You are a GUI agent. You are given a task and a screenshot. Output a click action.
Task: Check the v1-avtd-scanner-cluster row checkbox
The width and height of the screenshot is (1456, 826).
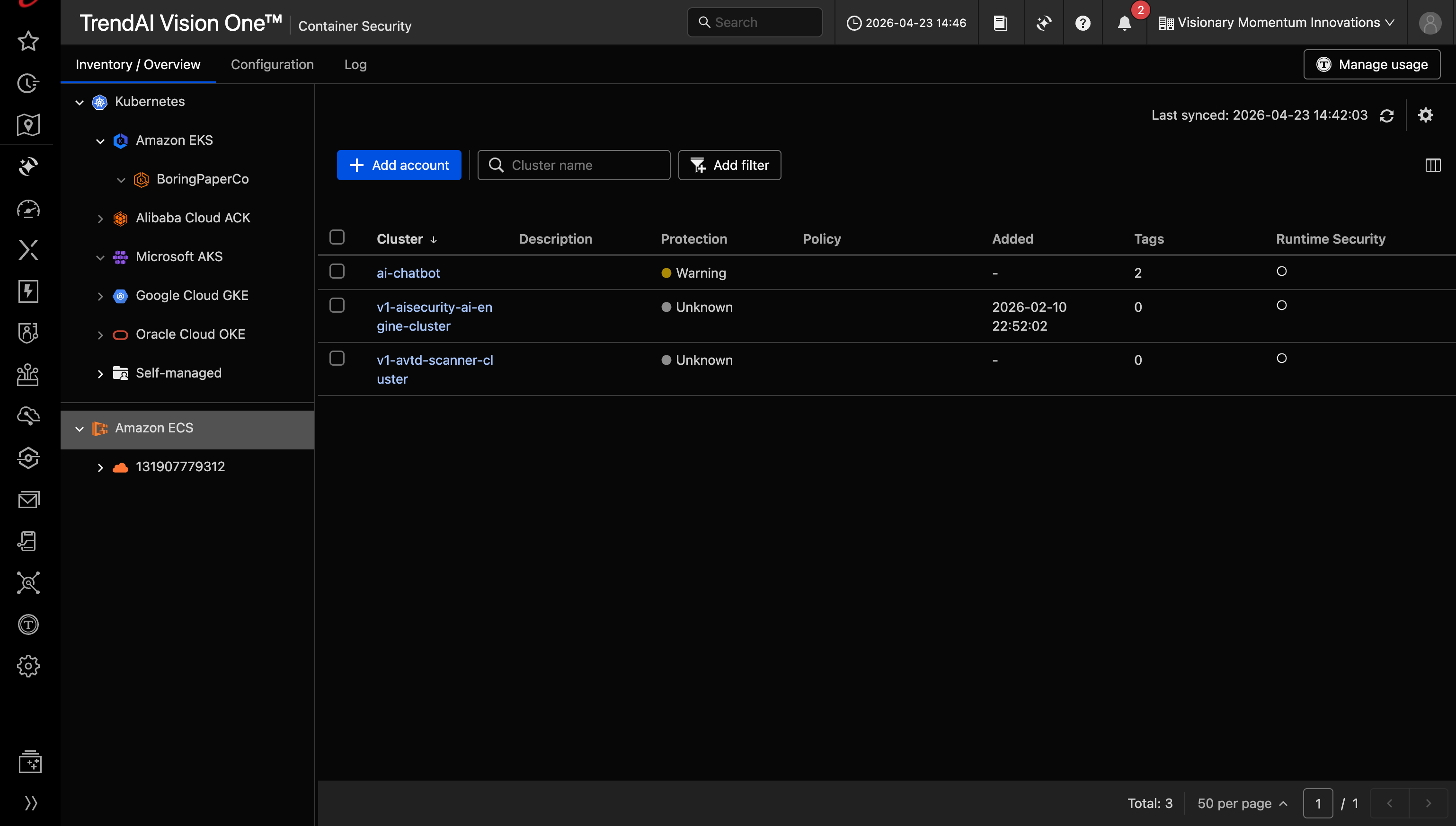point(337,359)
